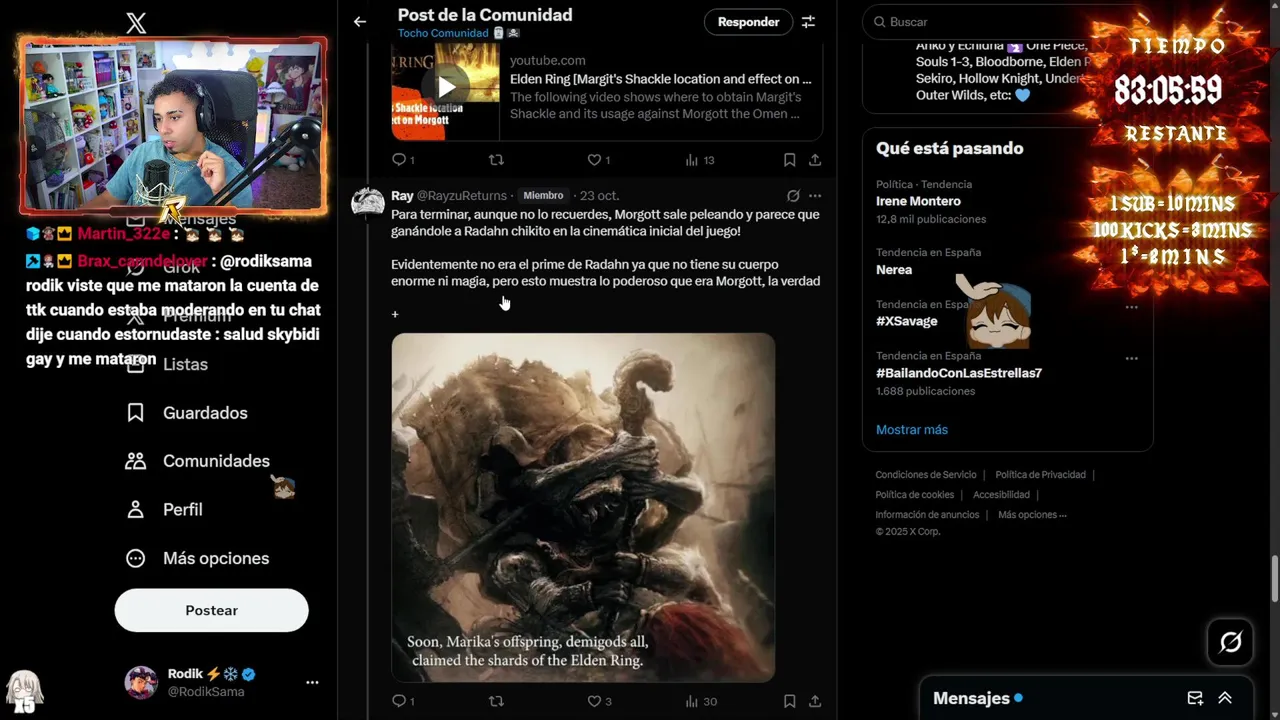The height and width of the screenshot is (720, 1280).
Task: Open the reply filter settings icon
Action: [808, 21]
